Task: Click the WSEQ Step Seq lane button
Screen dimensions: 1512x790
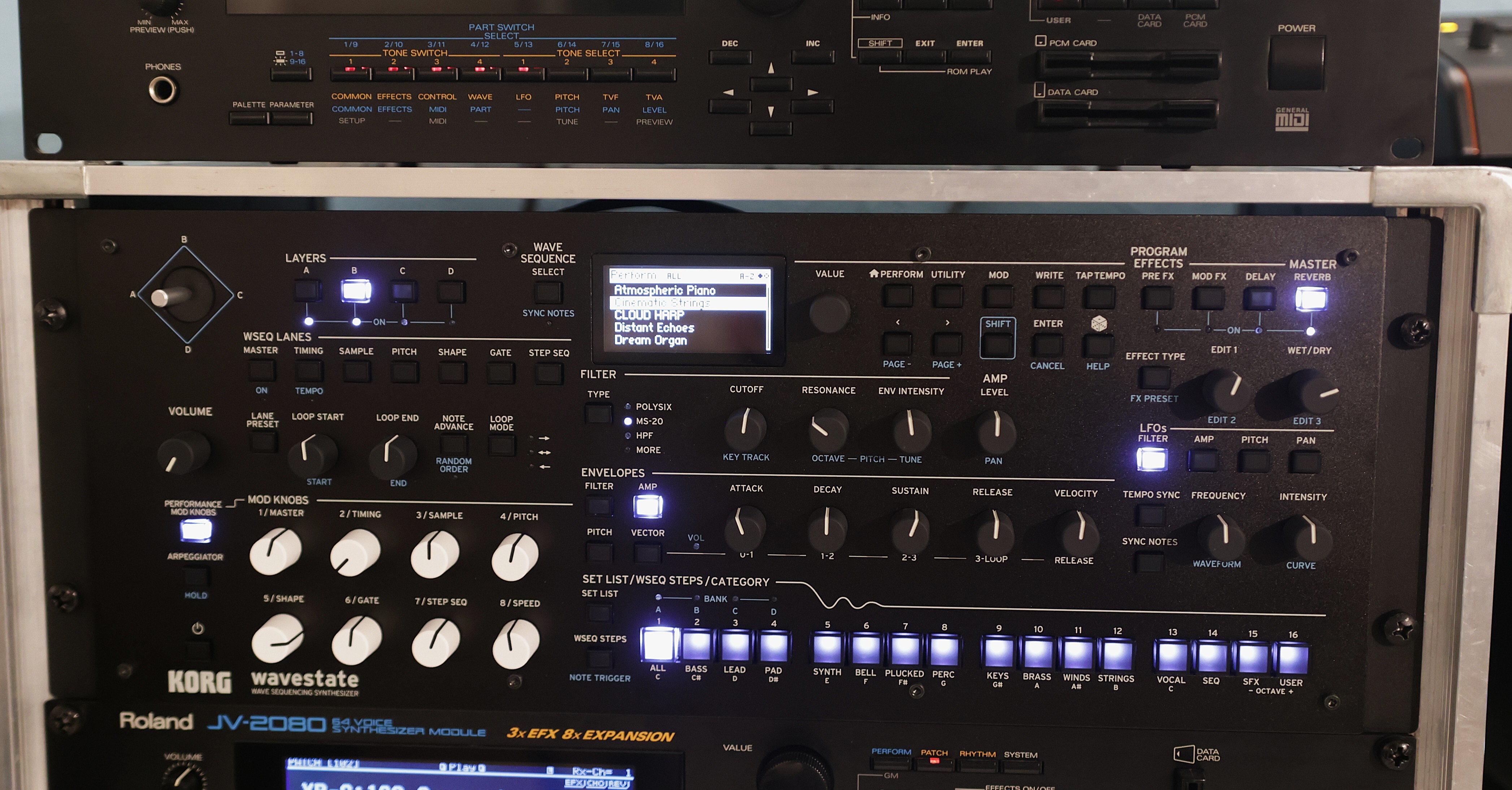Action: click(x=548, y=373)
